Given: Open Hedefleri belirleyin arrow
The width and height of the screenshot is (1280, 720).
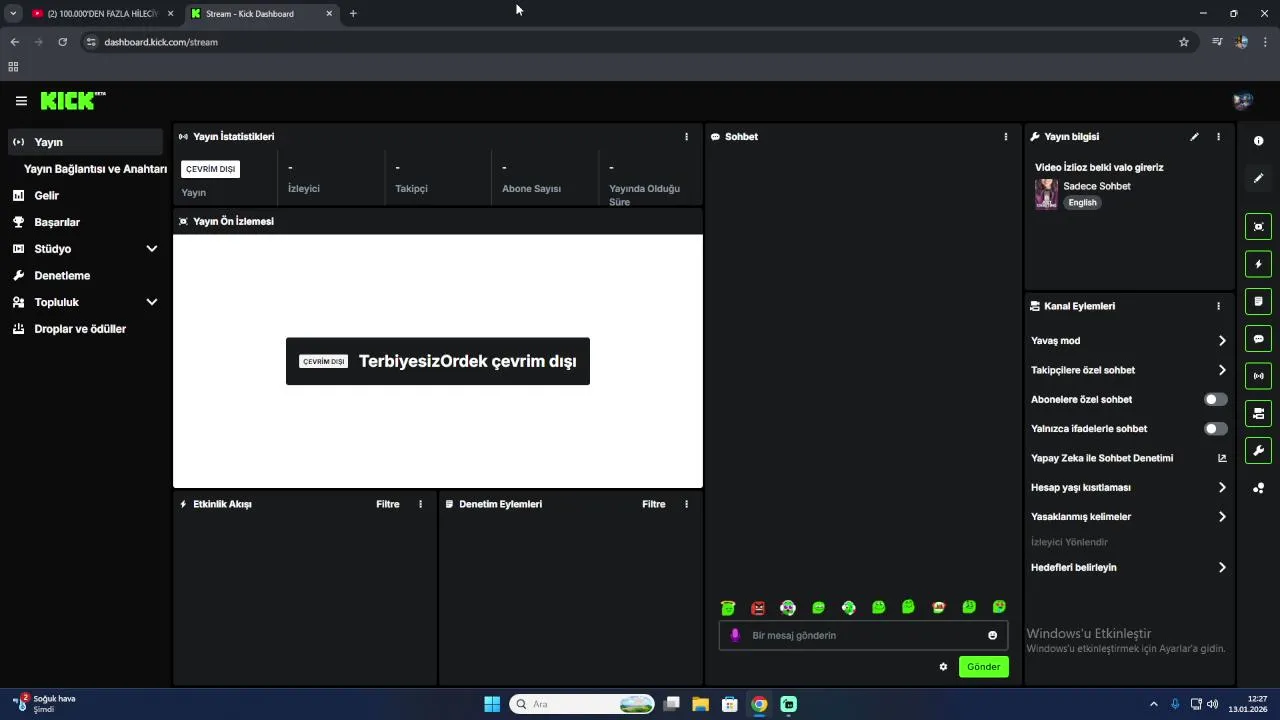Looking at the screenshot, I should tap(1222, 567).
